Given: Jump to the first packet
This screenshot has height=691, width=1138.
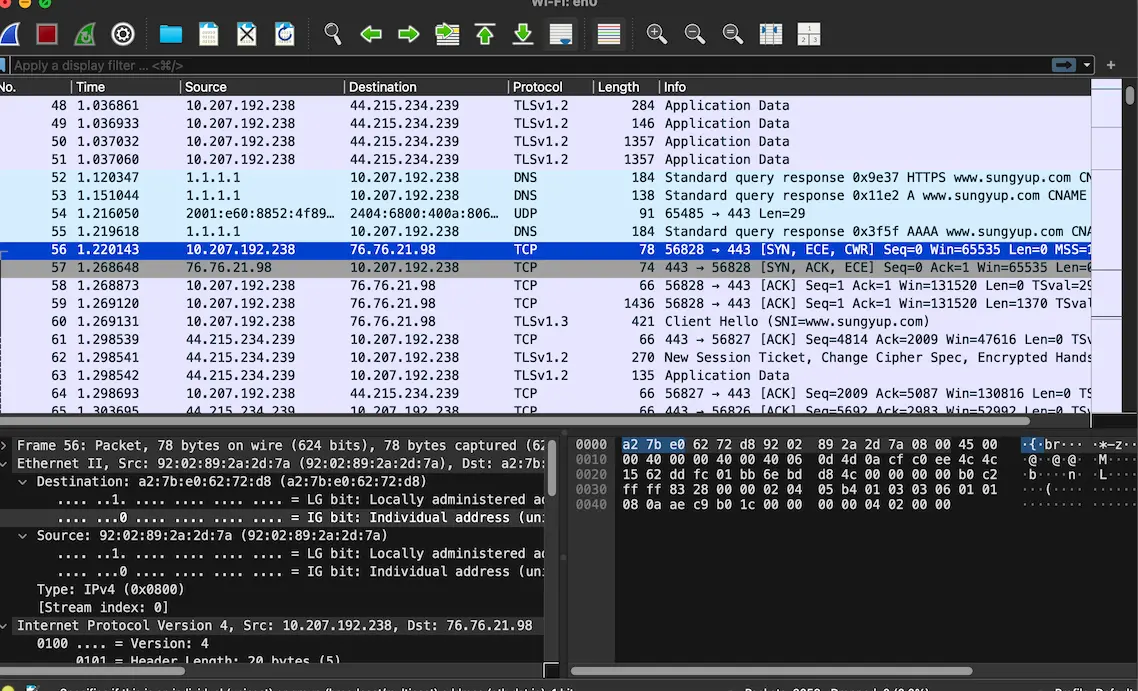Looking at the screenshot, I should coord(485,33).
